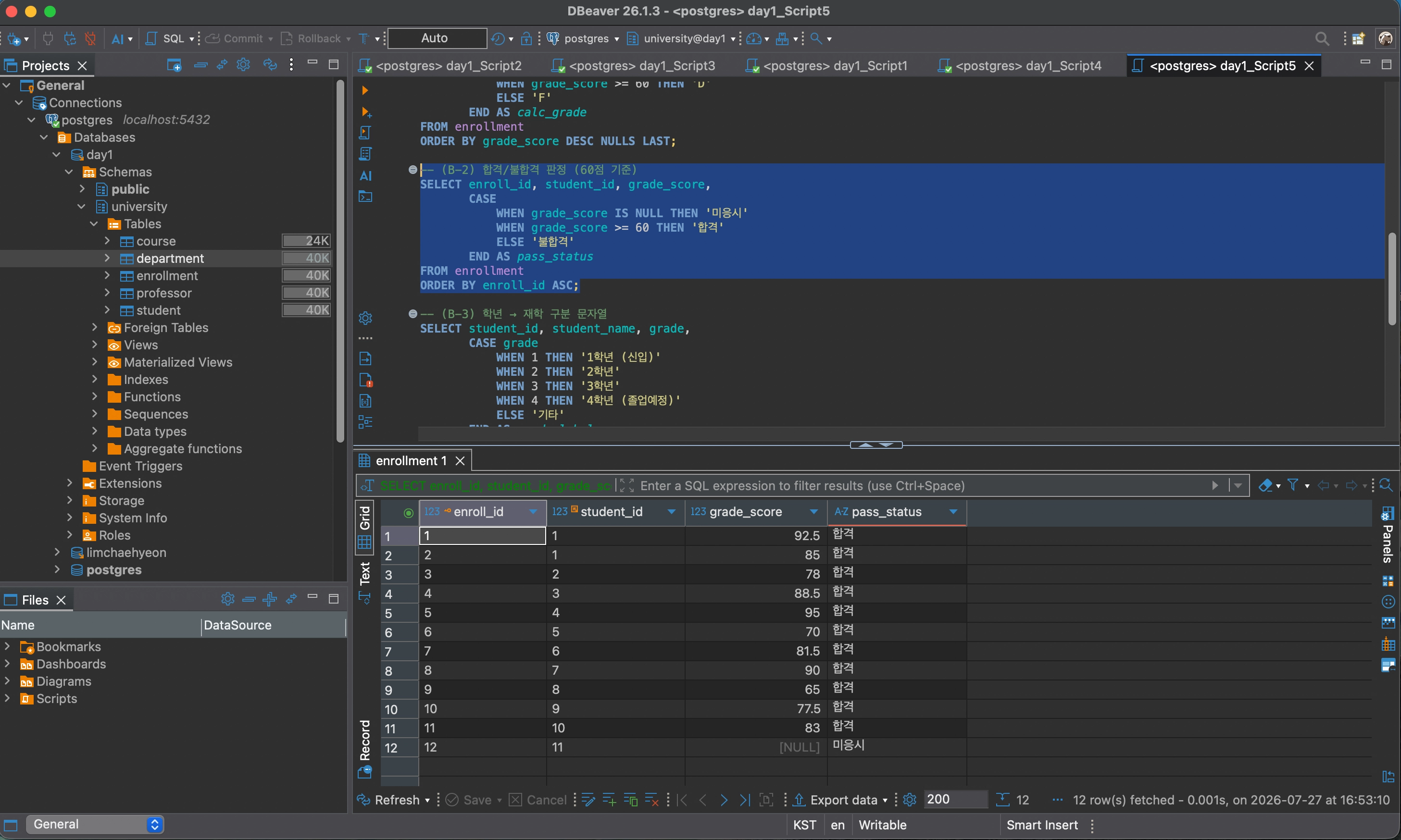1401x840 pixels.
Task: Edit fetch size field showing 200
Action: [x=955, y=799]
